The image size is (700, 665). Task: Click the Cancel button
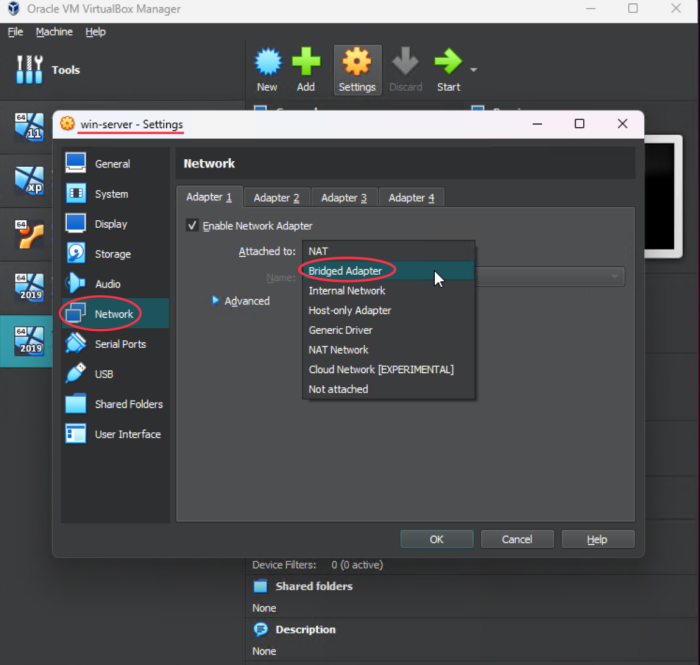(517, 539)
